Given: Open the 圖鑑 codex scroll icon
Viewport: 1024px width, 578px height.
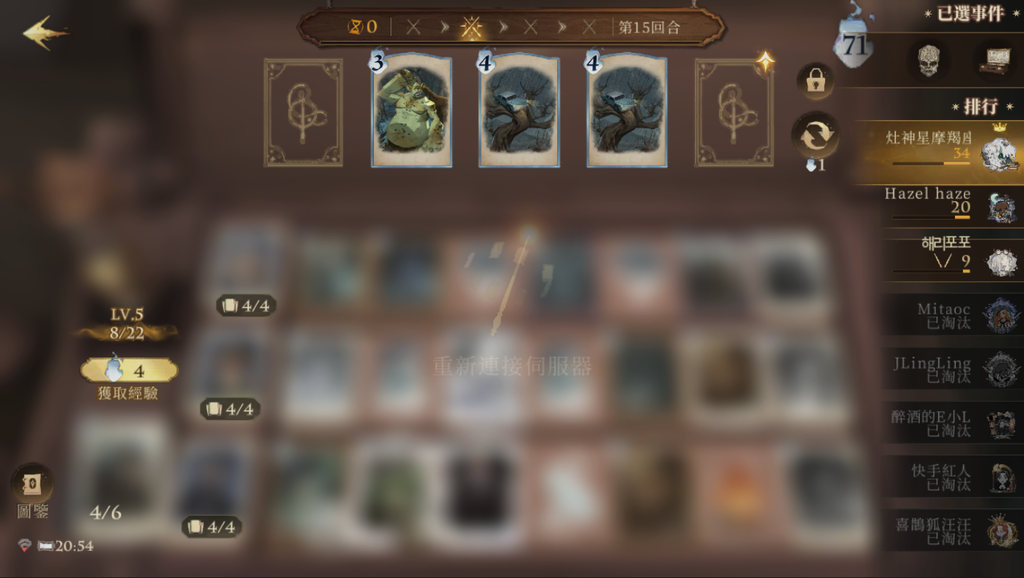Looking at the screenshot, I should 31,484.
